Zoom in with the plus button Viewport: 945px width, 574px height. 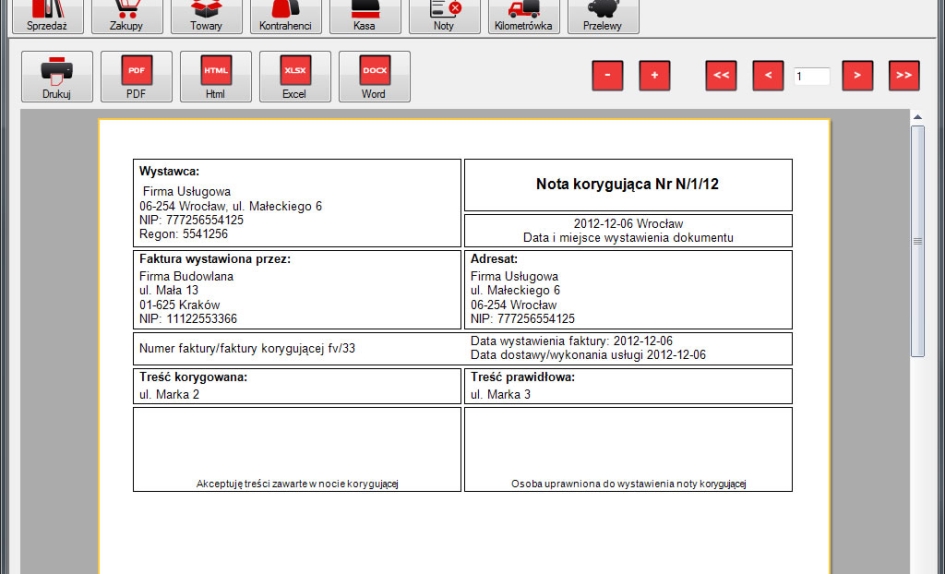click(655, 76)
